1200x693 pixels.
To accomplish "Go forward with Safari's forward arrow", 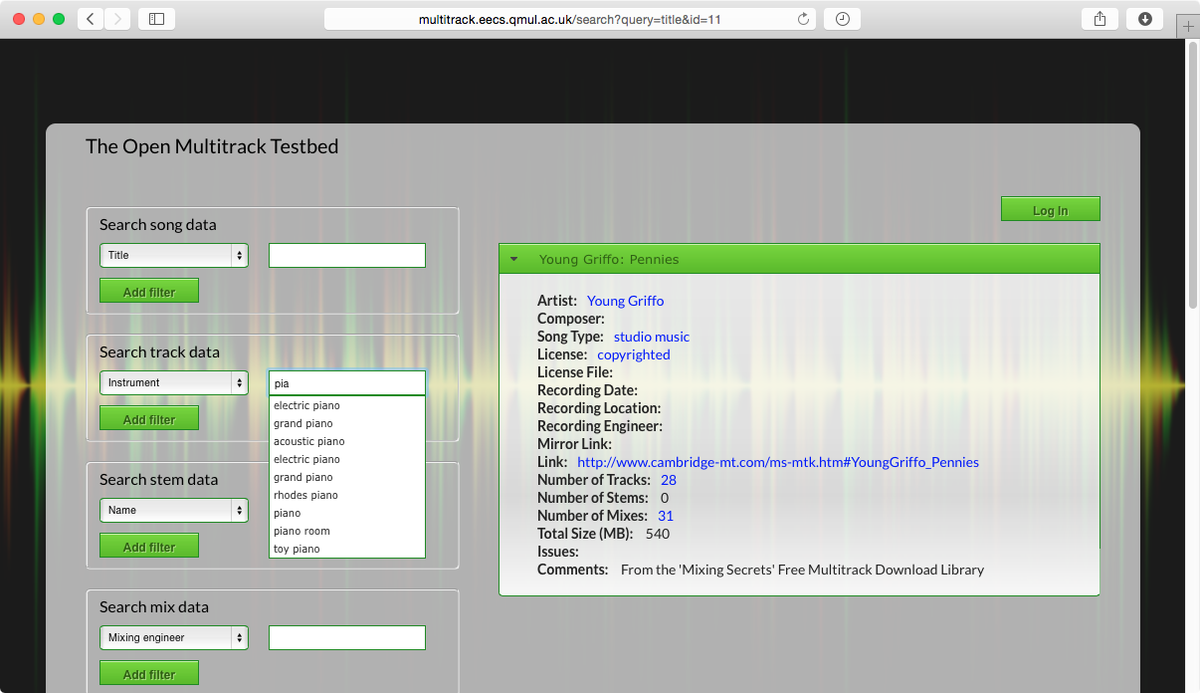I will (x=117, y=19).
